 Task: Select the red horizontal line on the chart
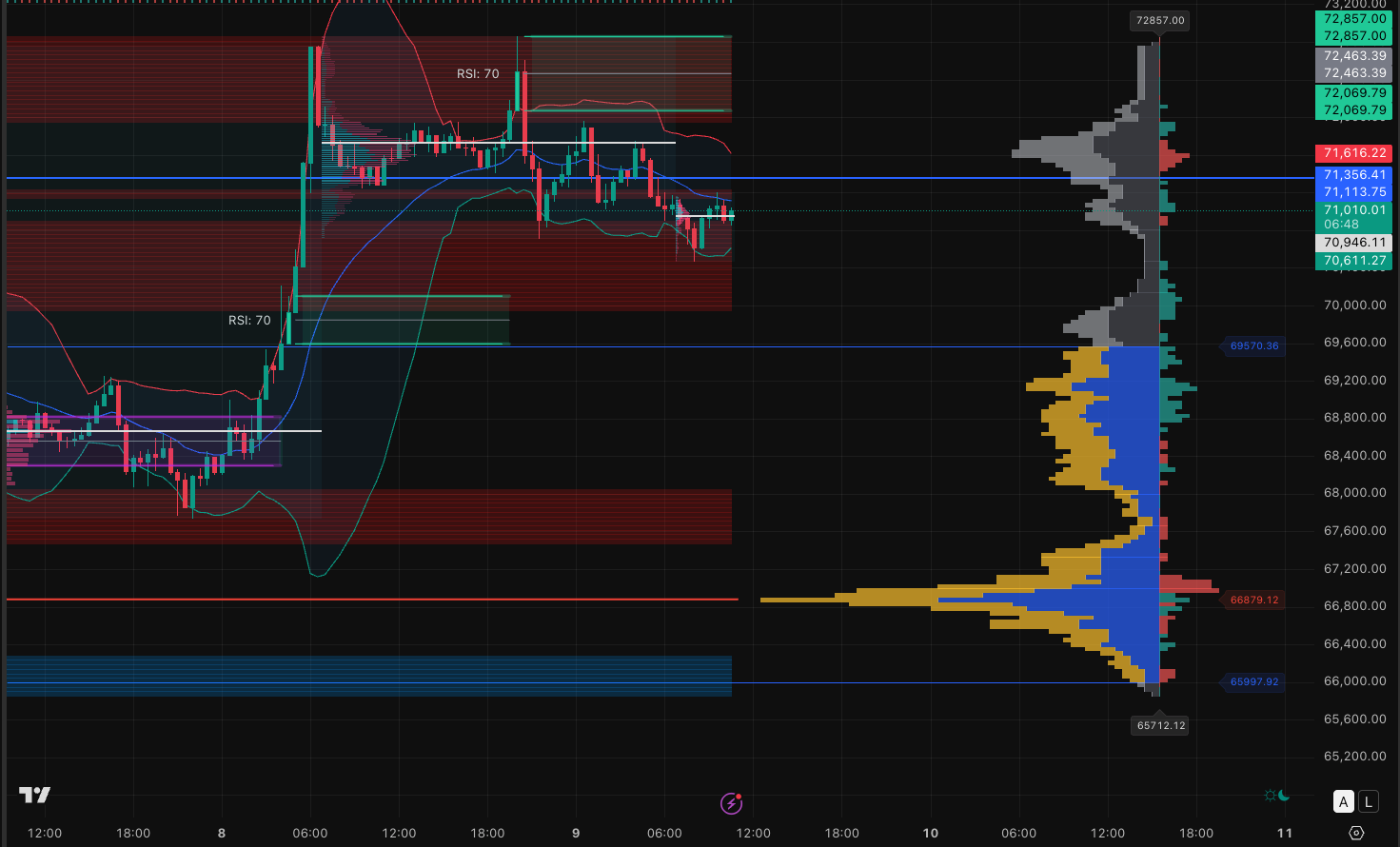click(381, 600)
